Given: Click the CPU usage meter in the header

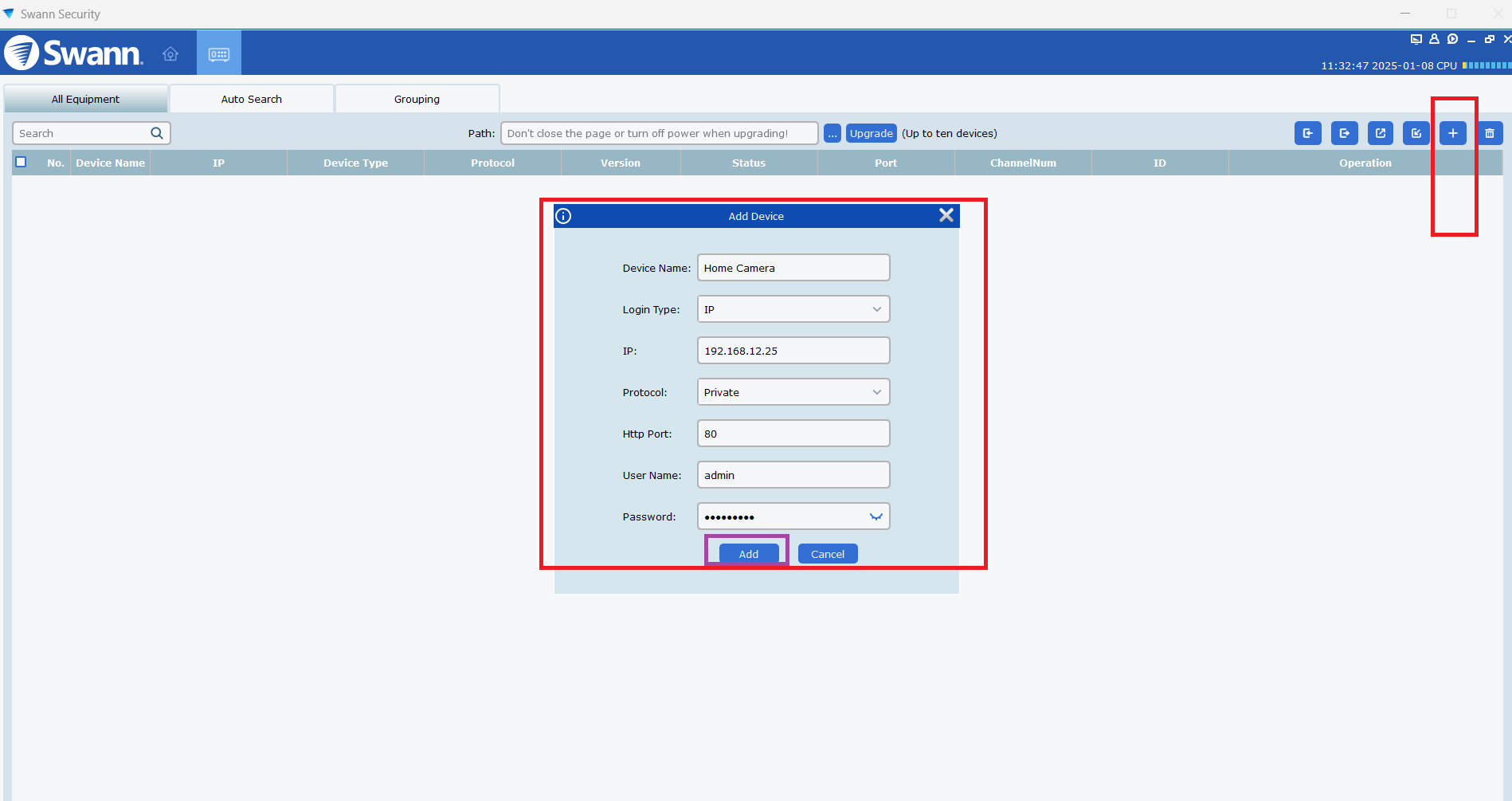Looking at the screenshot, I should (1486, 65).
